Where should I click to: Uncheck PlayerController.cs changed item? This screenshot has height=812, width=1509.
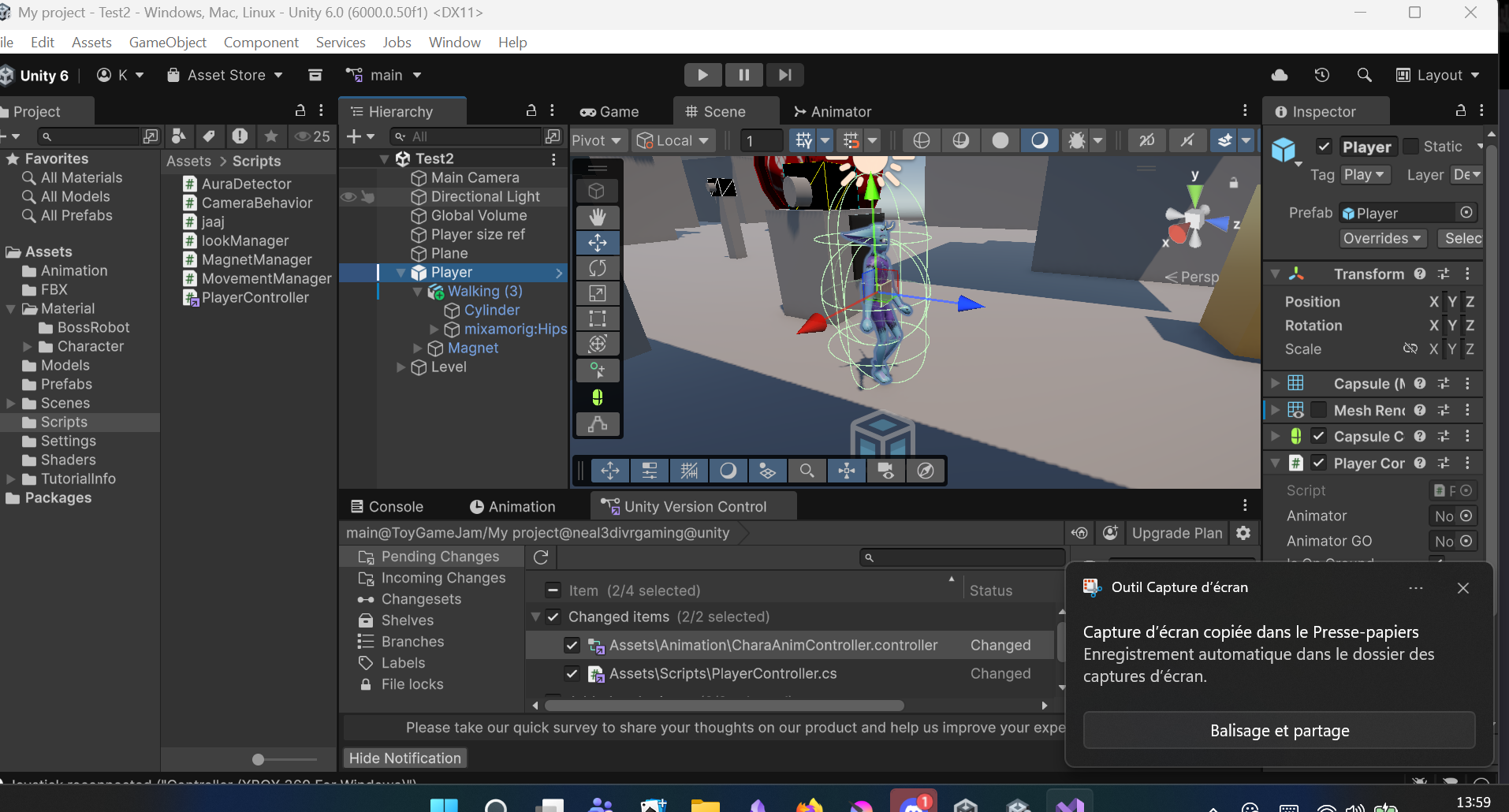(x=572, y=673)
